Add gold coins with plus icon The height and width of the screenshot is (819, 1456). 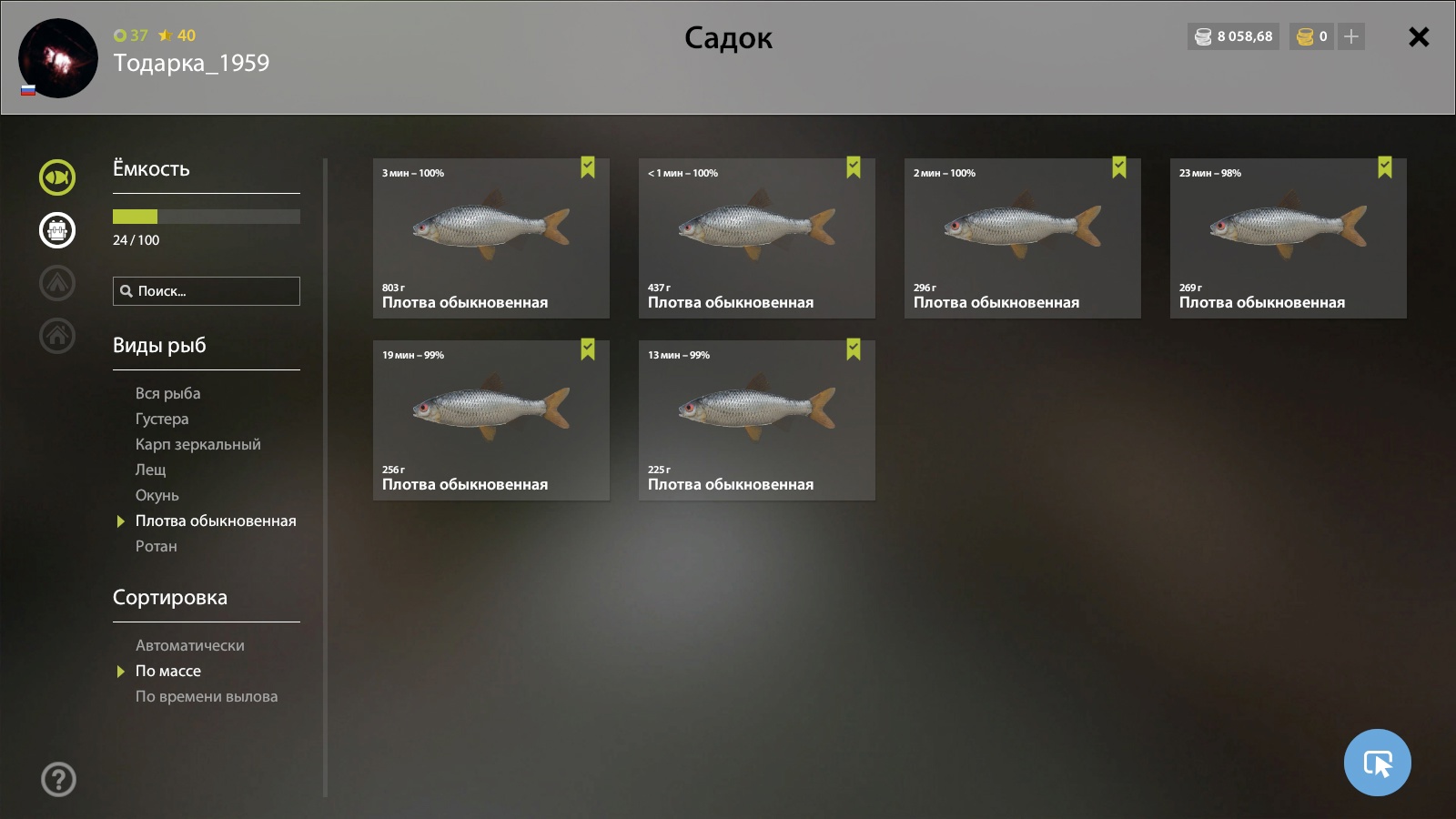(x=1351, y=36)
